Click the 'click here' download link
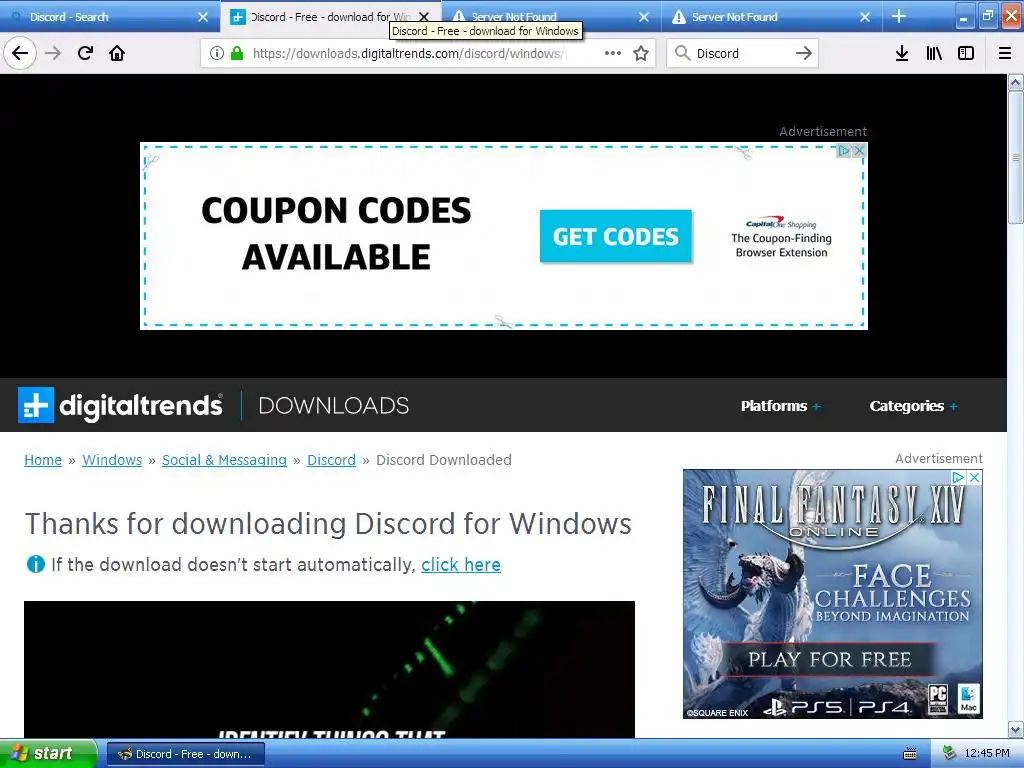The height and width of the screenshot is (768, 1024). pos(461,564)
